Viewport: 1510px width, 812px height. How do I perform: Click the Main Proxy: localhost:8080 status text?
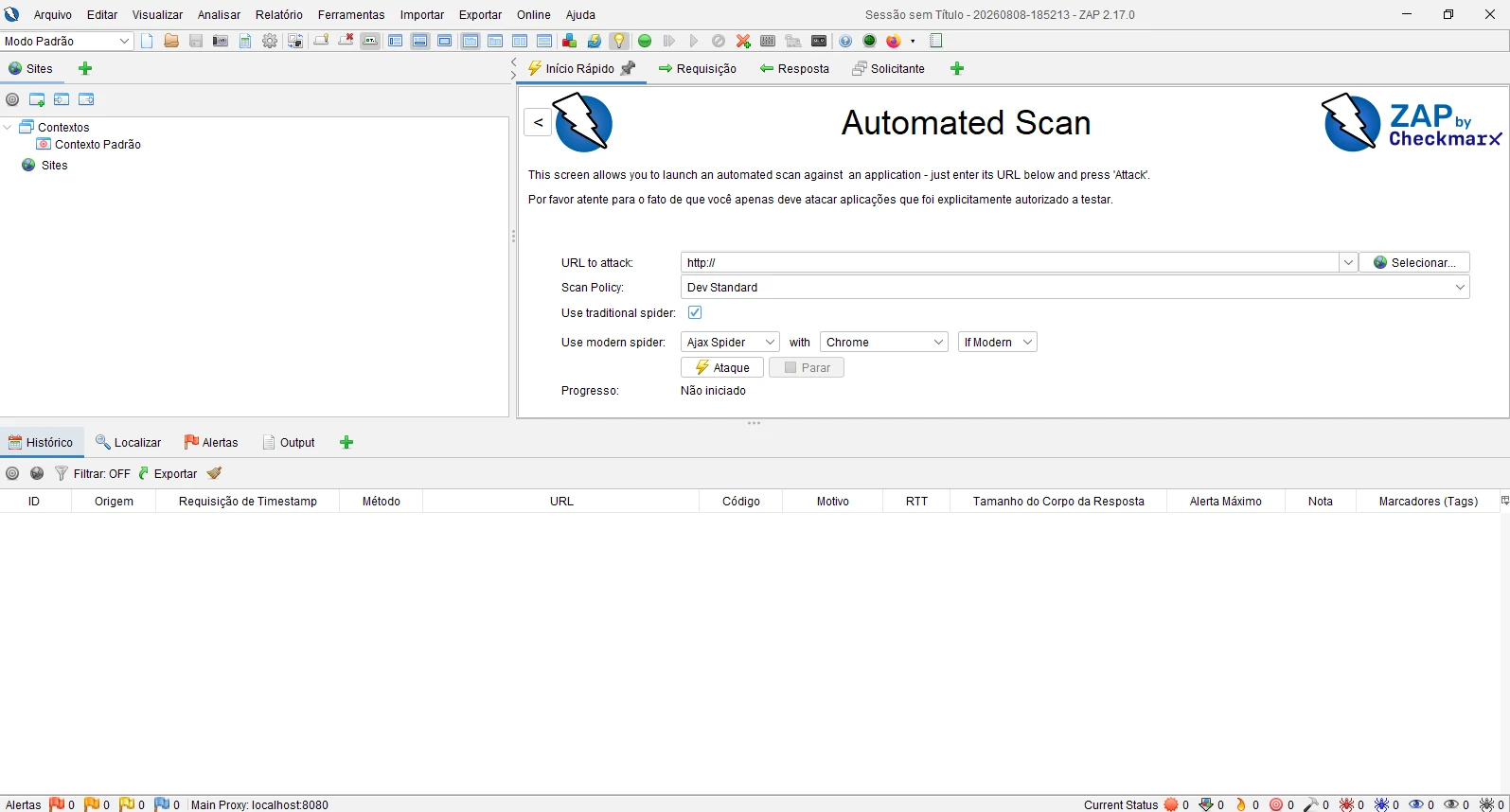coord(259,805)
